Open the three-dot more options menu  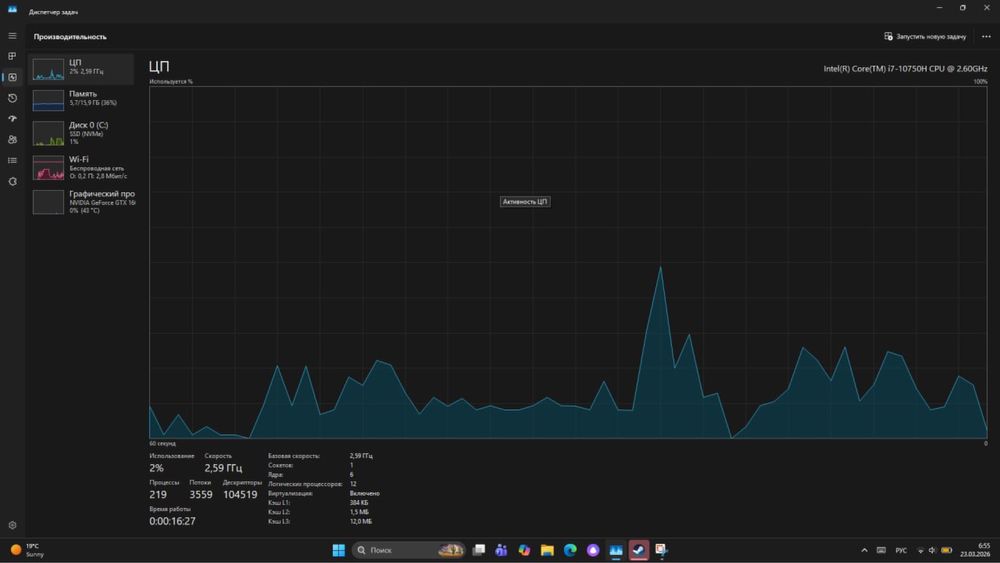(986, 36)
